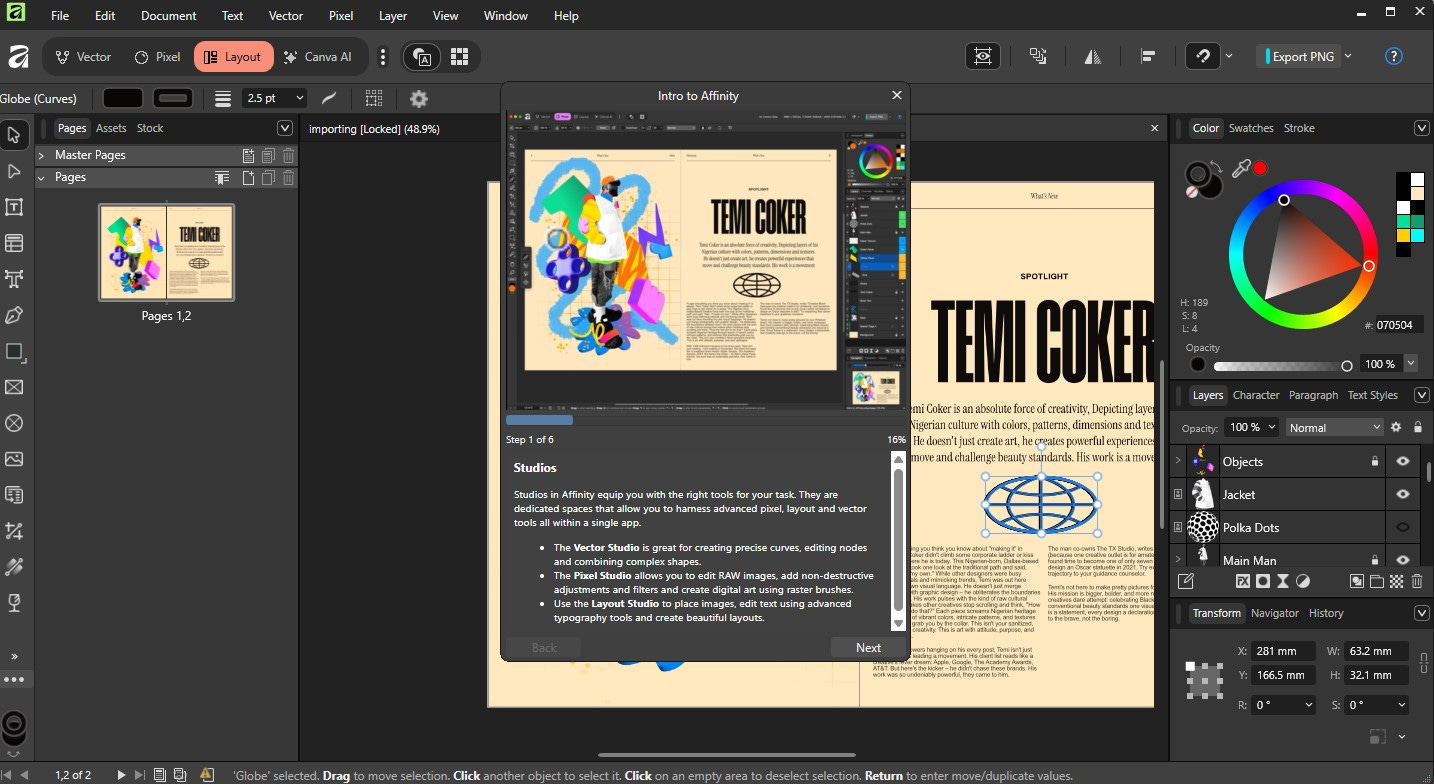Open the Canva AI studio
This screenshot has width=1434, height=784.
tap(318, 57)
